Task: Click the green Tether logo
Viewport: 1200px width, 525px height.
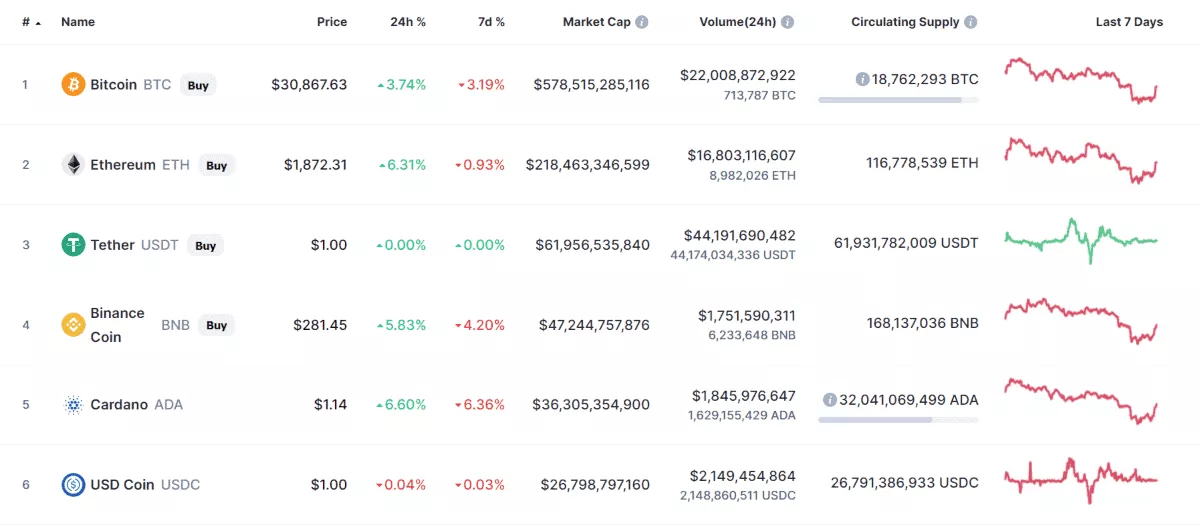Action: (73, 245)
